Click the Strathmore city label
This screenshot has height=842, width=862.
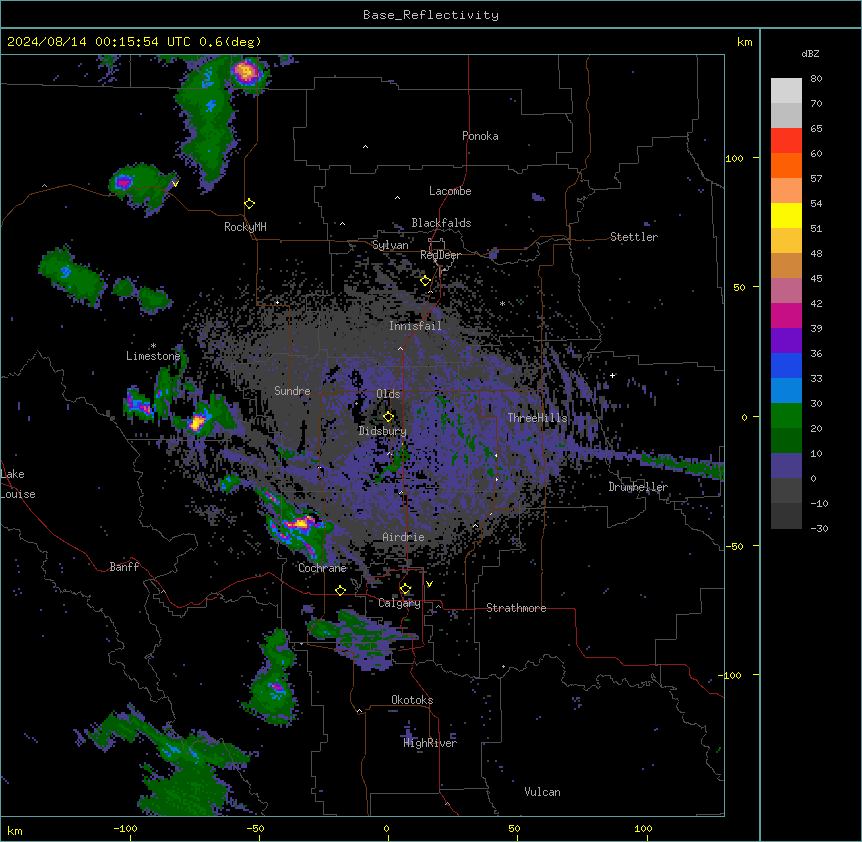(516, 608)
